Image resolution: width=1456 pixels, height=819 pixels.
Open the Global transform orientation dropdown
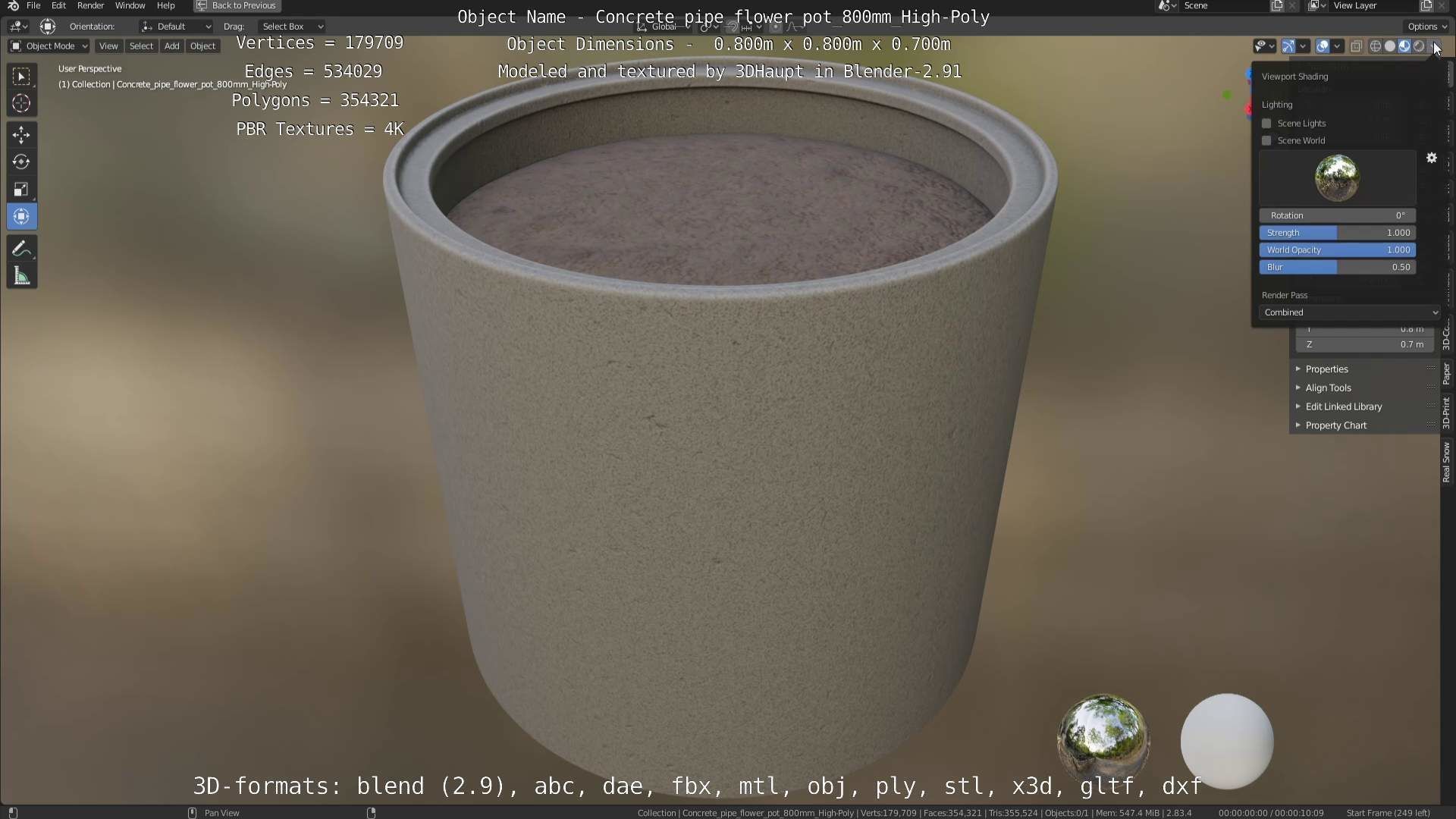tap(663, 27)
